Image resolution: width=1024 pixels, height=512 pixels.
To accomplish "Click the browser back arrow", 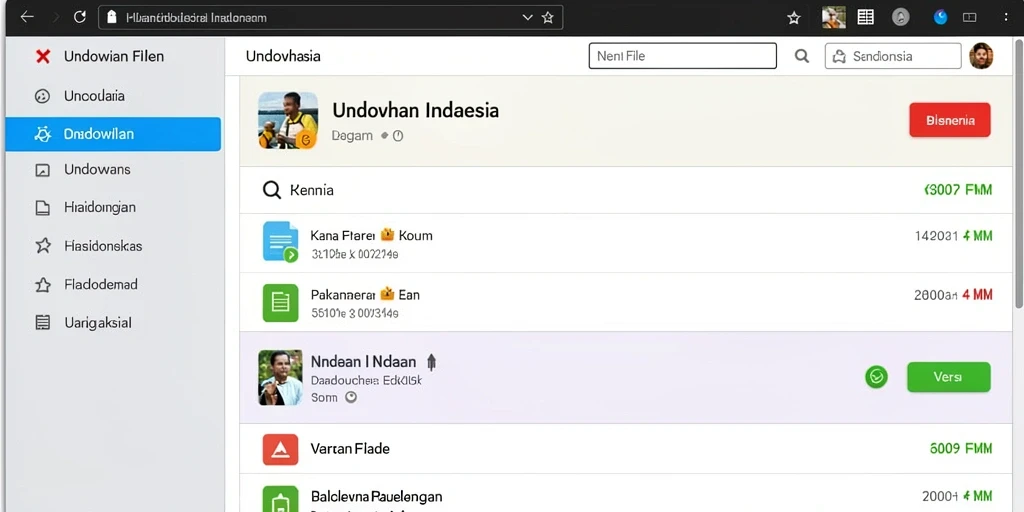I will click(x=27, y=17).
